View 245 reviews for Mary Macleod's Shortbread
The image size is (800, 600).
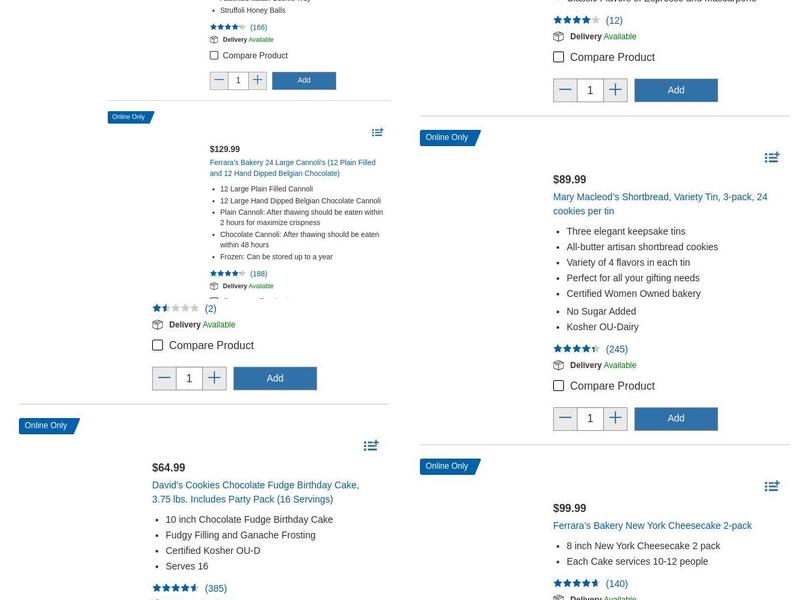pyautogui.click(x=616, y=350)
